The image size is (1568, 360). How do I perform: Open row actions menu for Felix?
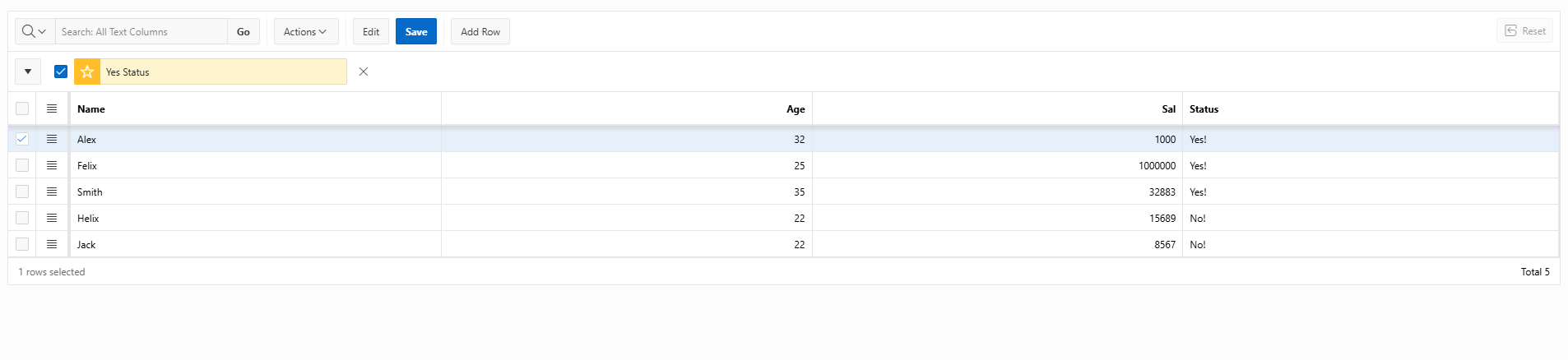click(x=52, y=165)
